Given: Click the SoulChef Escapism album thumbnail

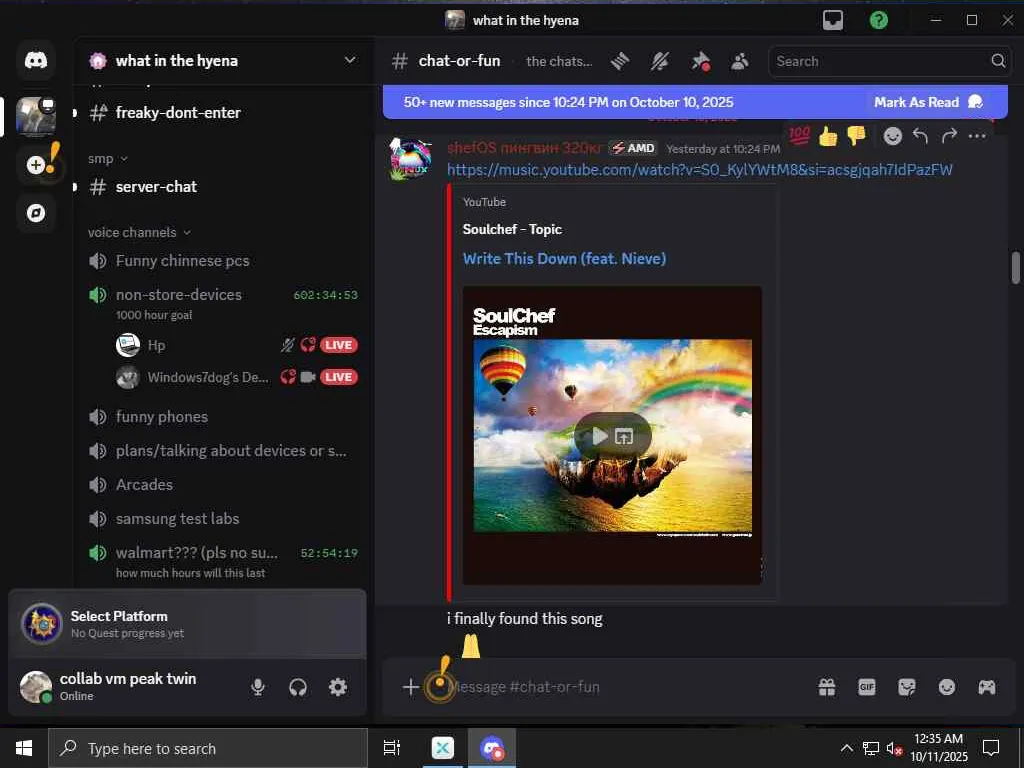Looking at the screenshot, I should (x=612, y=436).
